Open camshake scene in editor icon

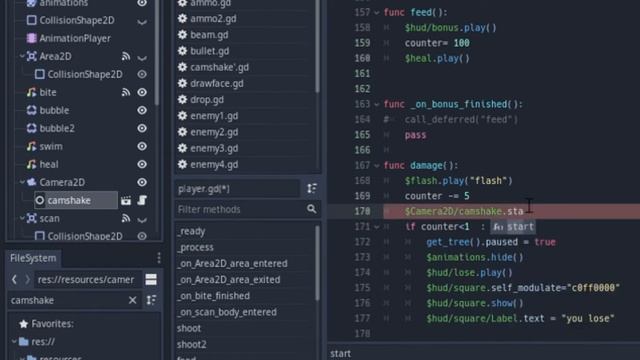click(126, 200)
